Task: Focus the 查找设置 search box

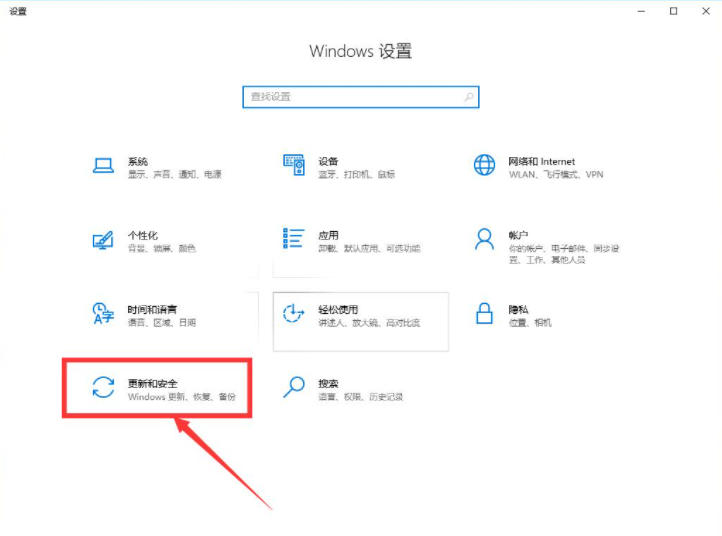Action: [352, 97]
